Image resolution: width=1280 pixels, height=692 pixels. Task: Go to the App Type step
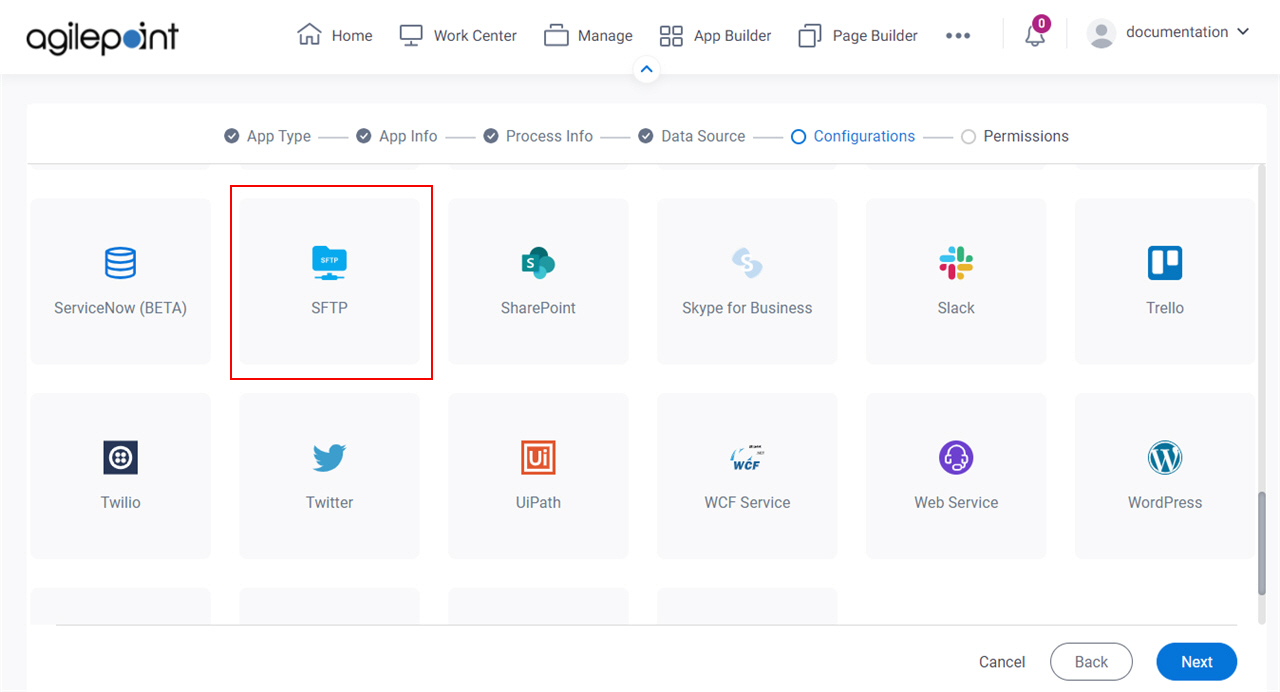[268, 136]
